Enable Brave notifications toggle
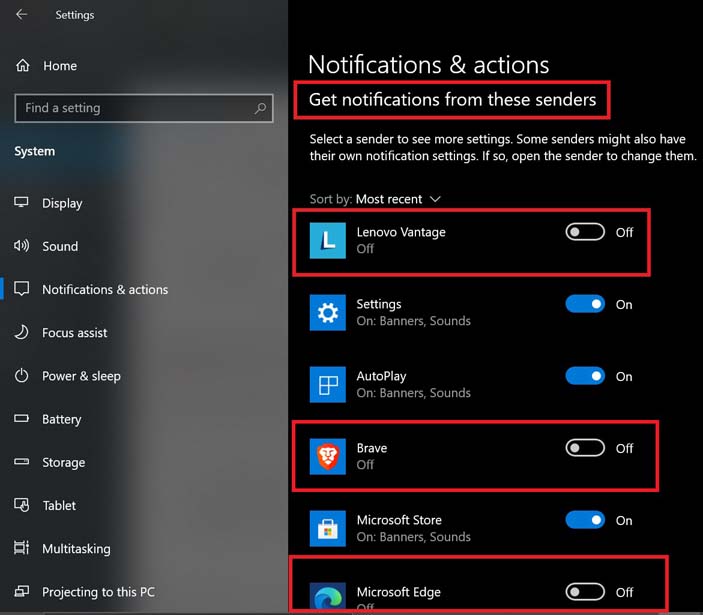The width and height of the screenshot is (703, 615). pyautogui.click(x=585, y=448)
